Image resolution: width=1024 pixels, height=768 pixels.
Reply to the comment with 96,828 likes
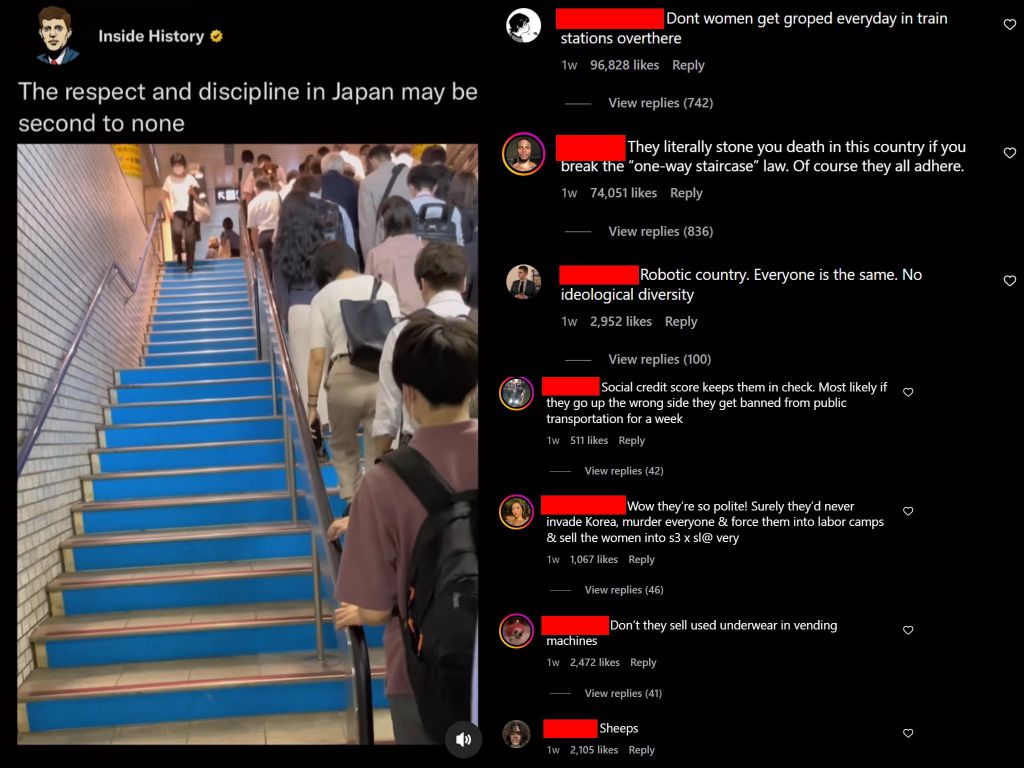[688, 65]
